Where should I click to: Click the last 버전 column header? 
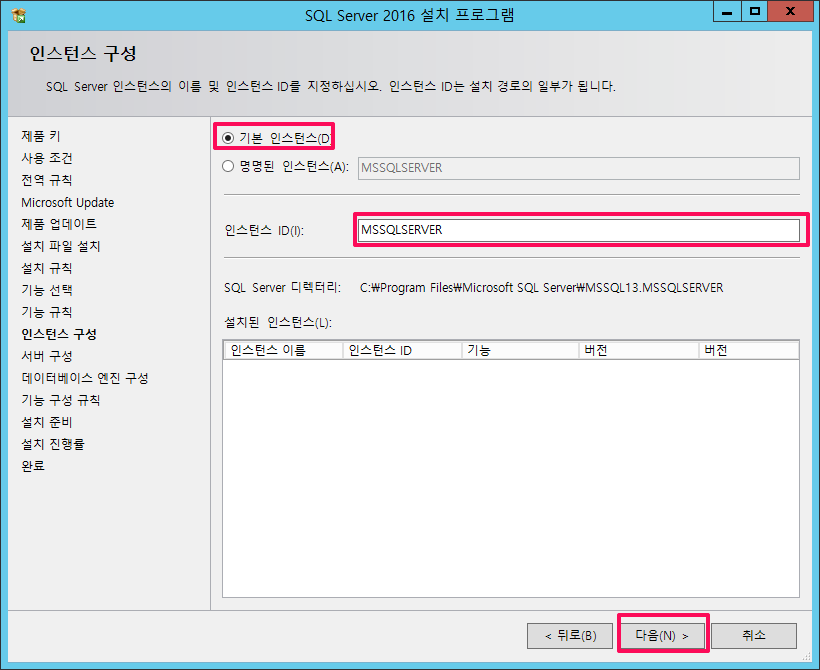(x=749, y=350)
